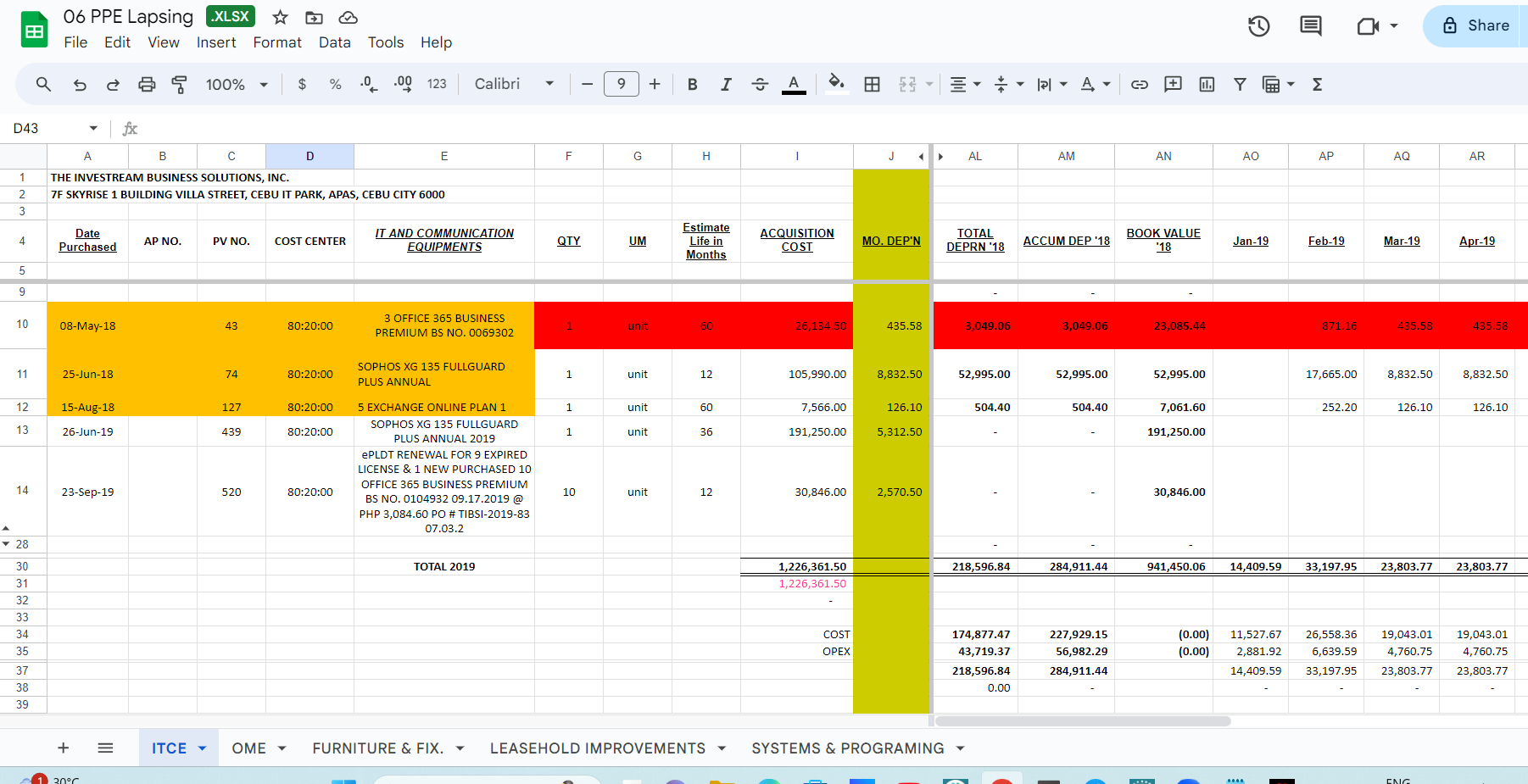
Task: Redo the last action
Action: 113,84
